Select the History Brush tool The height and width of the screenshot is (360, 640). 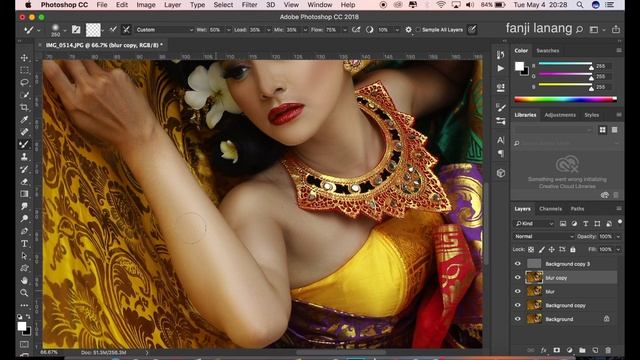tap(24, 169)
